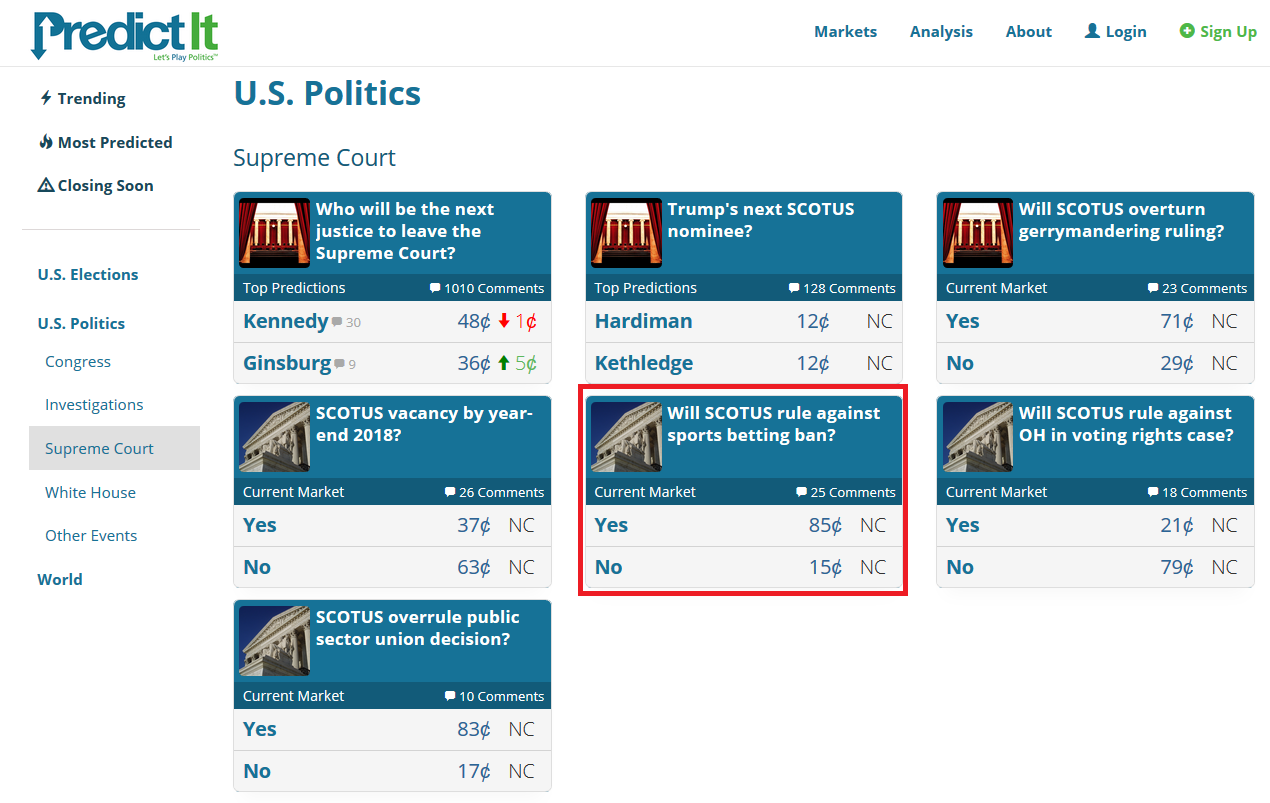The height and width of the screenshot is (803, 1270).
Task: Select Closing Soon in the sidebar
Action: pos(96,185)
